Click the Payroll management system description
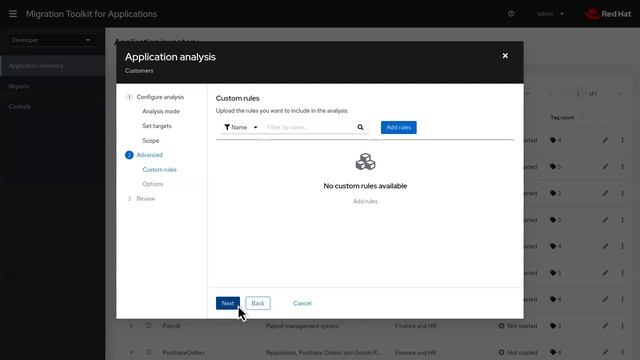The height and width of the screenshot is (360, 640). (x=302, y=326)
